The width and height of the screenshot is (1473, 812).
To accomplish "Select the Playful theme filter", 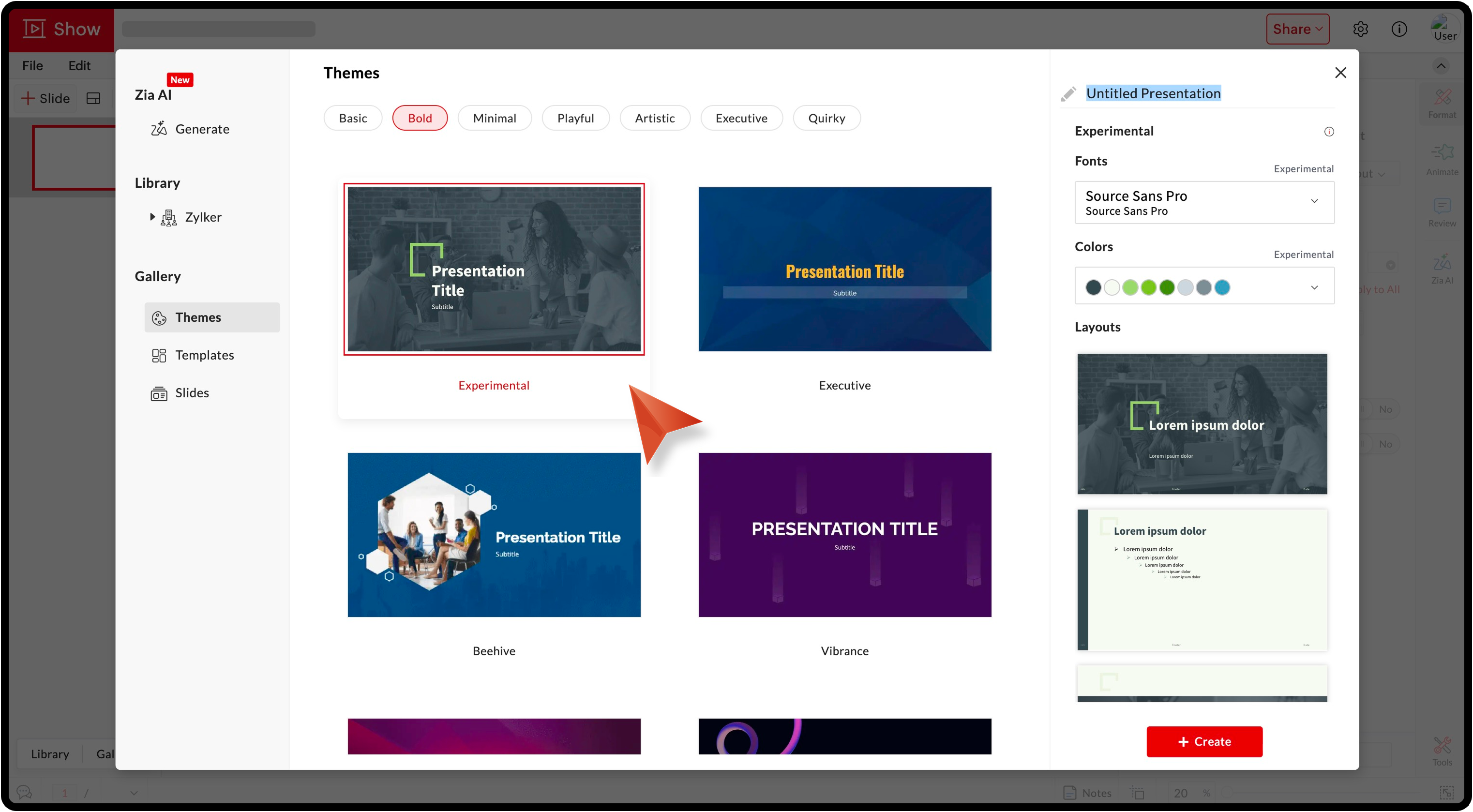I will [575, 119].
